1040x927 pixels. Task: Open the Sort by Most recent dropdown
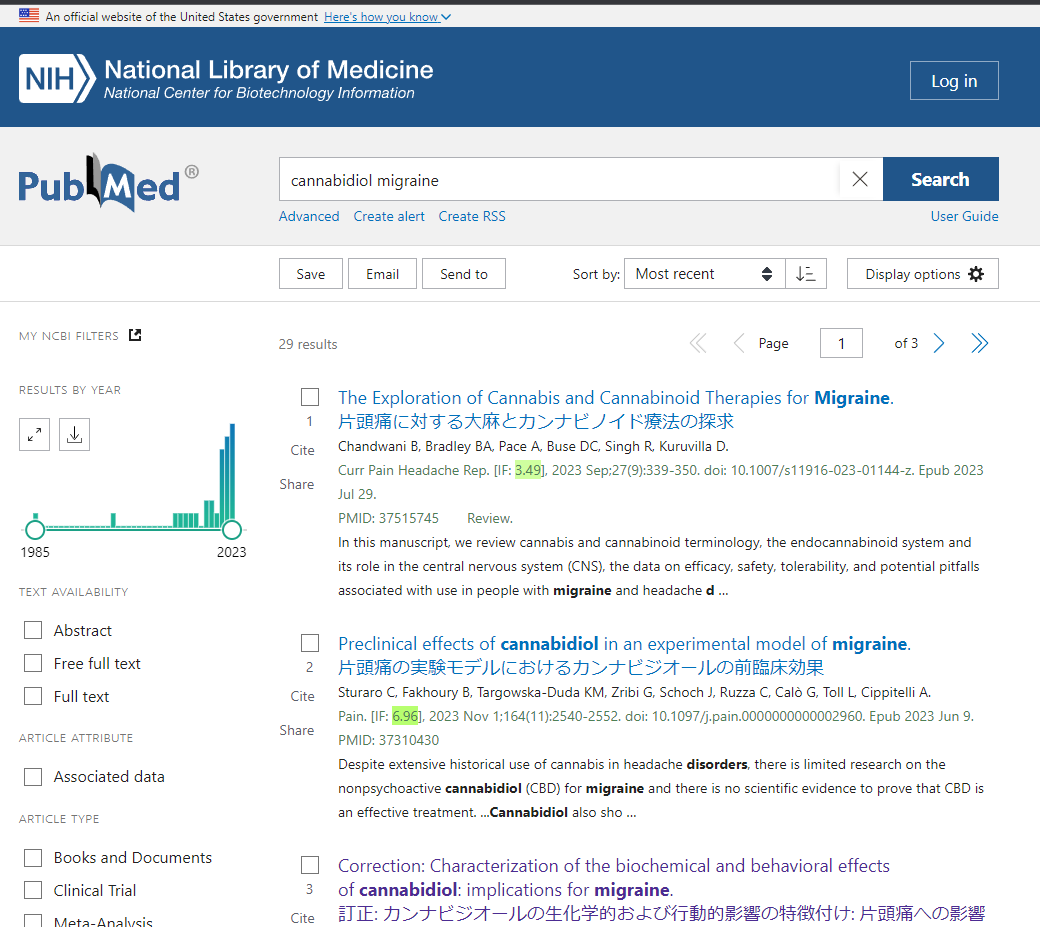[704, 274]
